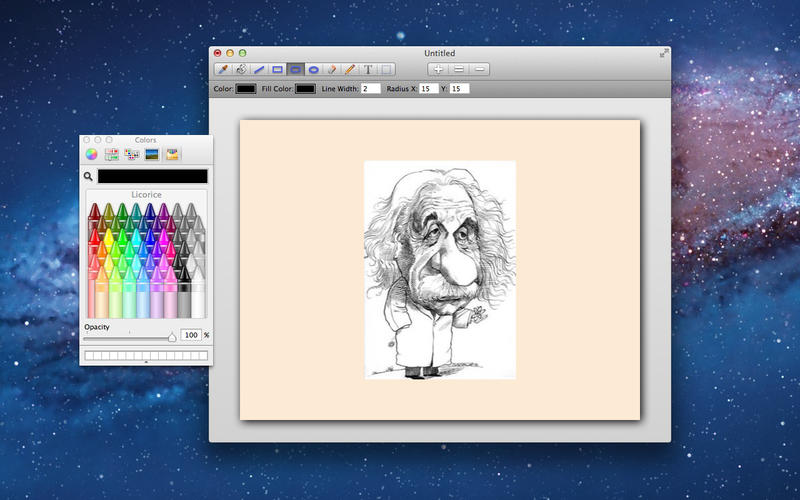Click the current black color preview bar

point(153,176)
